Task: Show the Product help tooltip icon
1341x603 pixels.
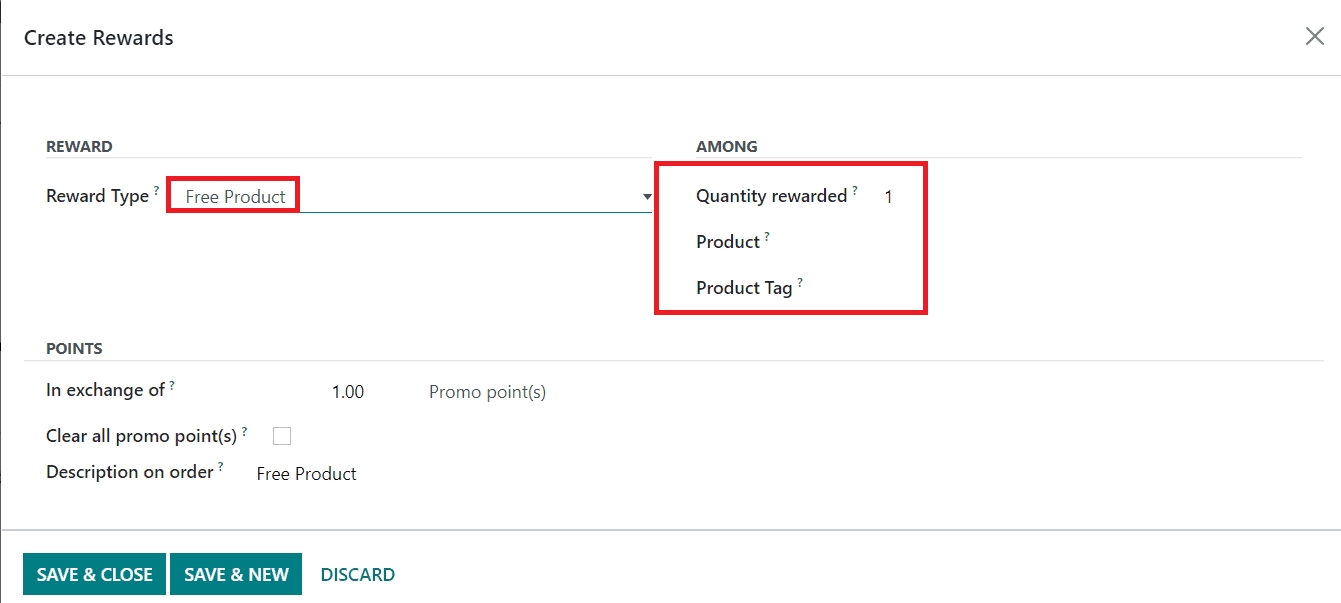Action: coord(767,236)
